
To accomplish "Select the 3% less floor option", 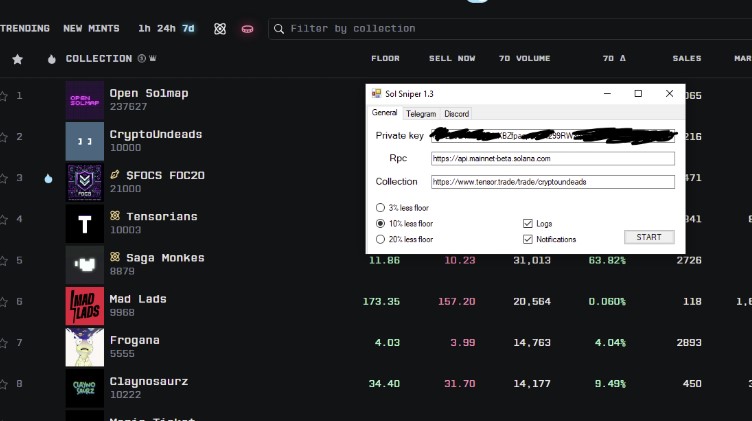I will tap(380, 208).
